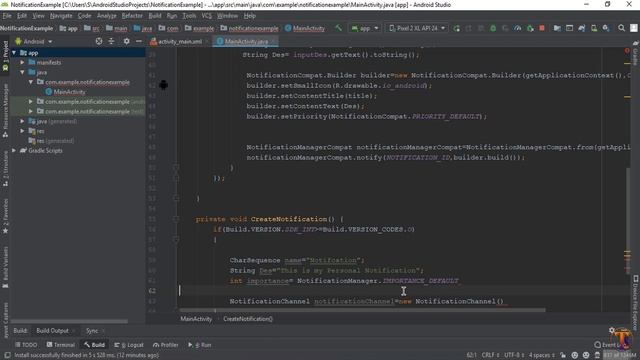
Task: Click the tool window quick access icon in the status bar
Action: [x=7, y=355]
